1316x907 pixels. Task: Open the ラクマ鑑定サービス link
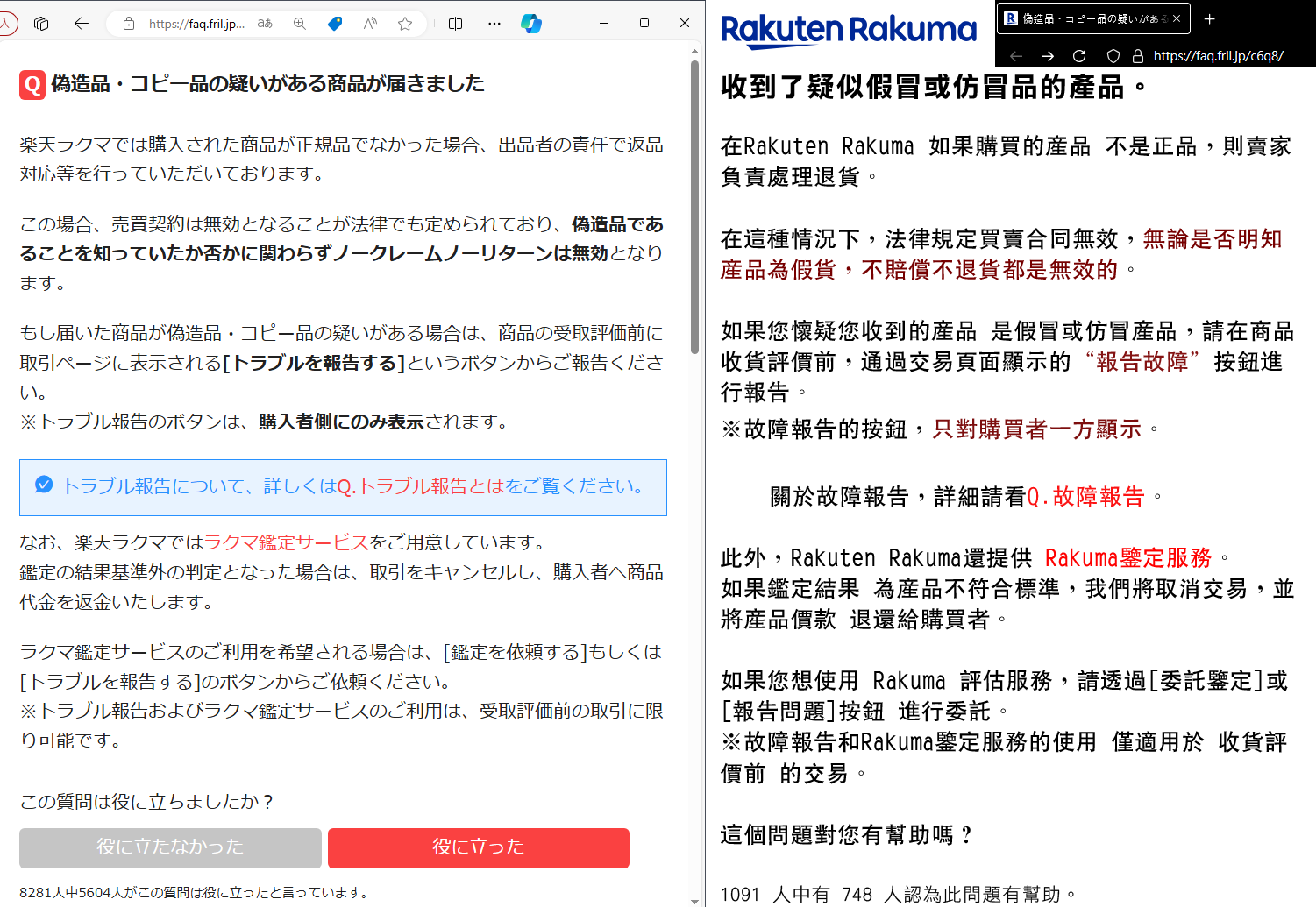tap(286, 542)
